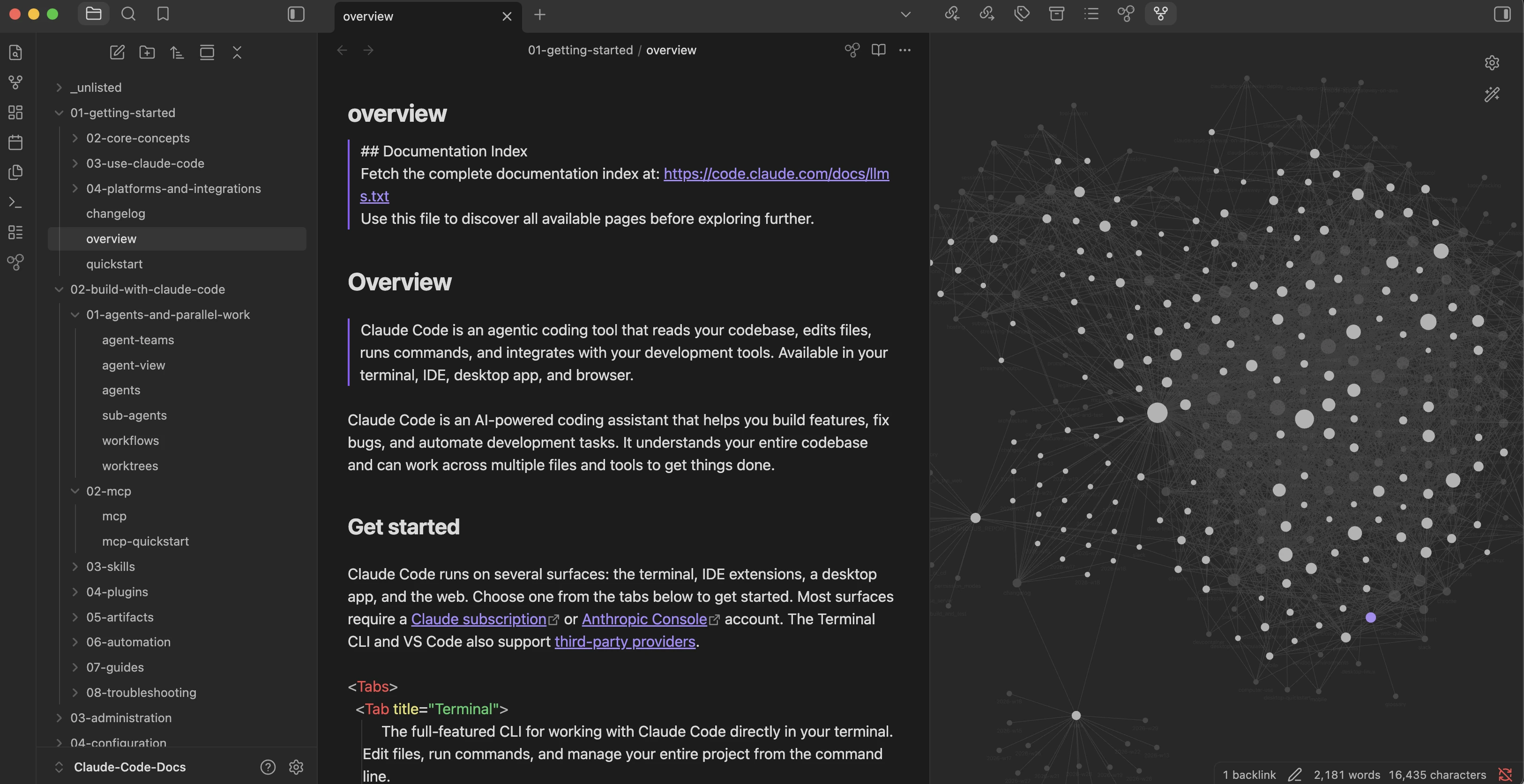
Task: Show 1 backlink in status bar
Action: [x=1249, y=775]
